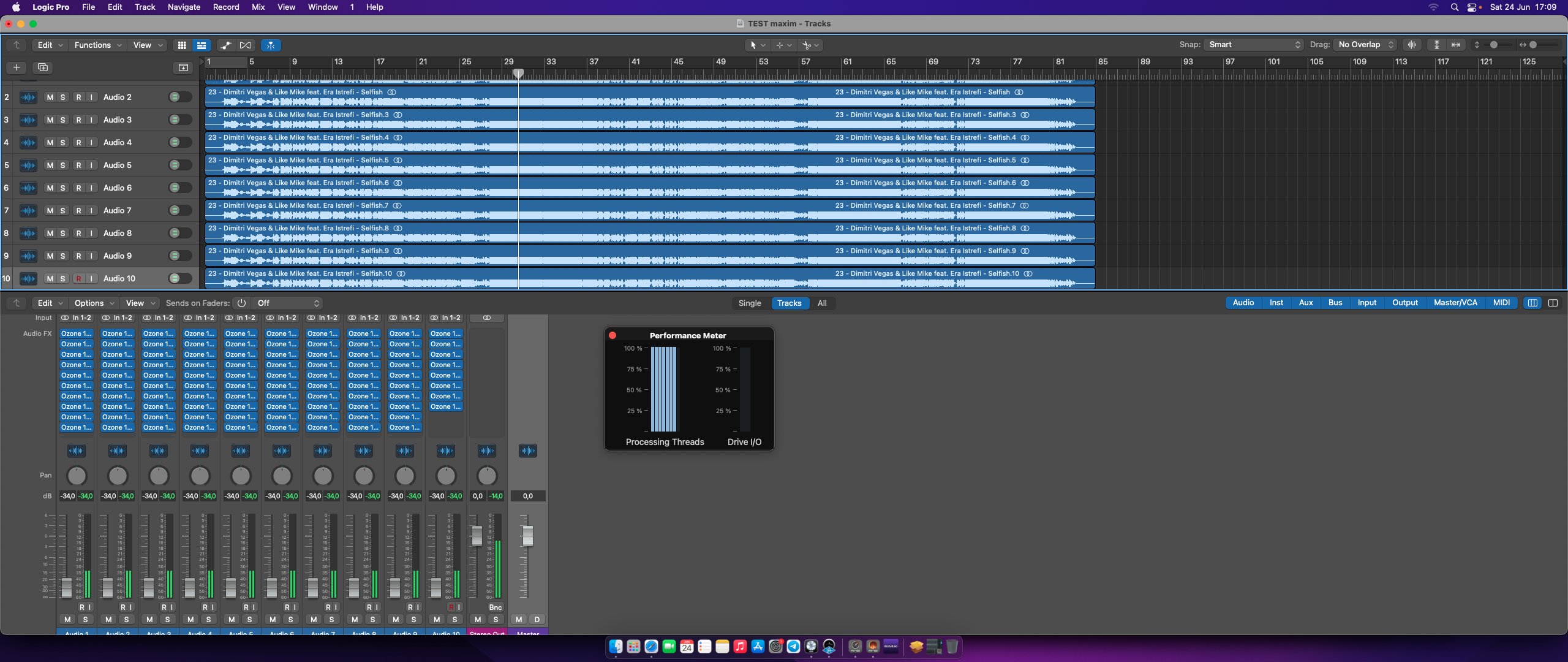This screenshot has width=1568, height=662.
Task: Click the add new track plus button
Action: click(17, 67)
